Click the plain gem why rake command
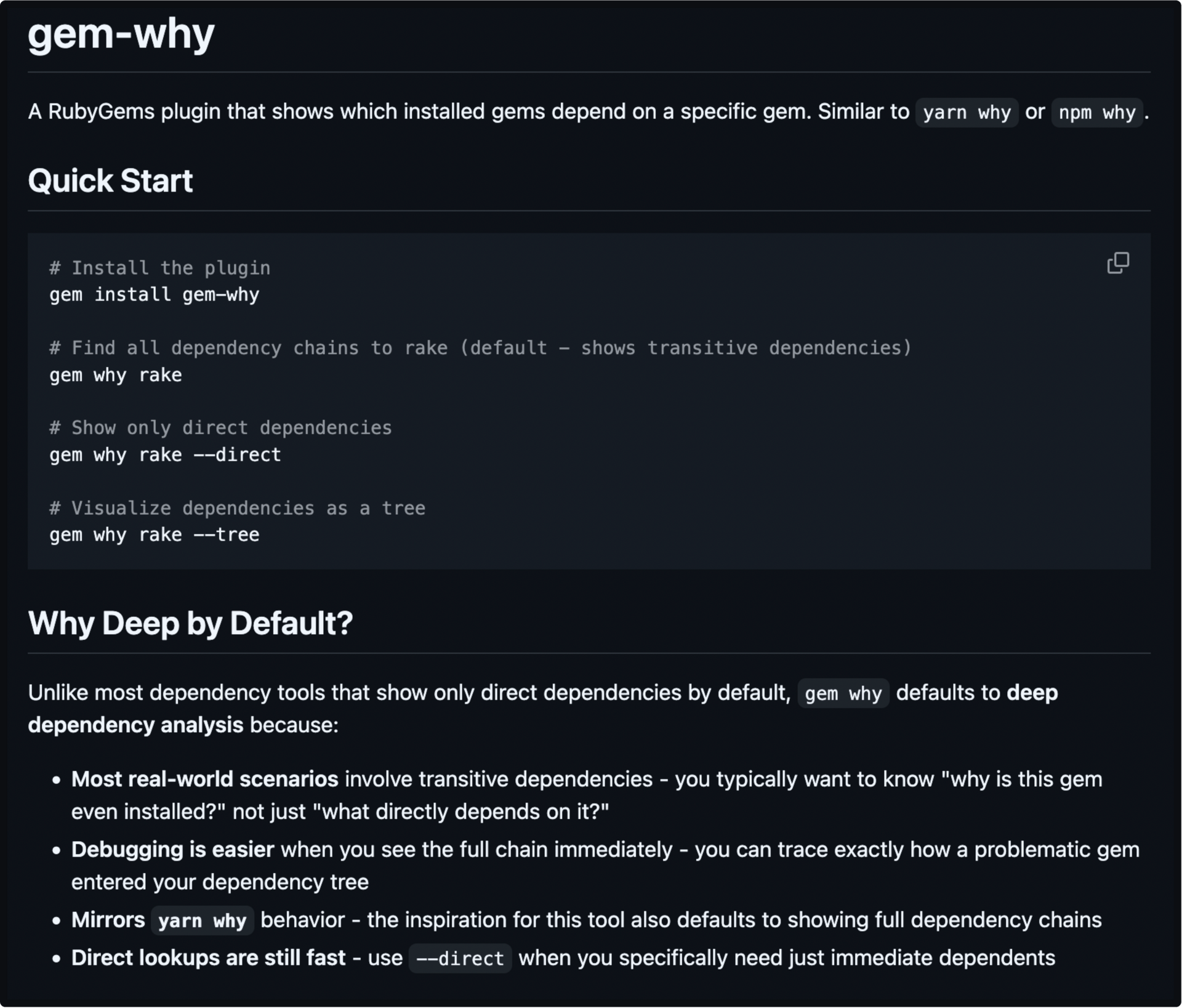 116,375
